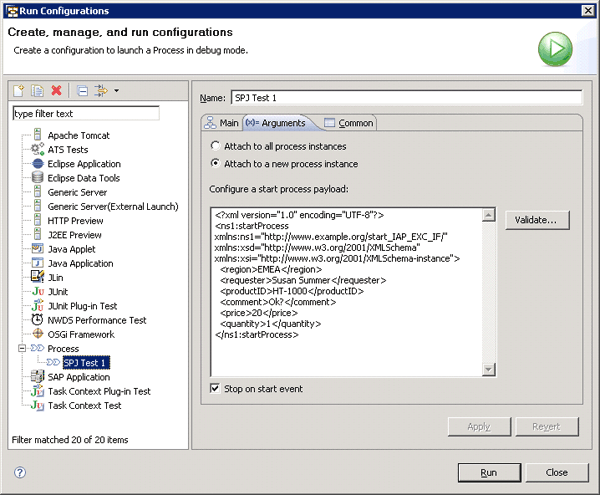The width and height of the screenshot is (600, 495).
Task: Open the filter configurations toolbar icon
Action: [x=101, y=91]
